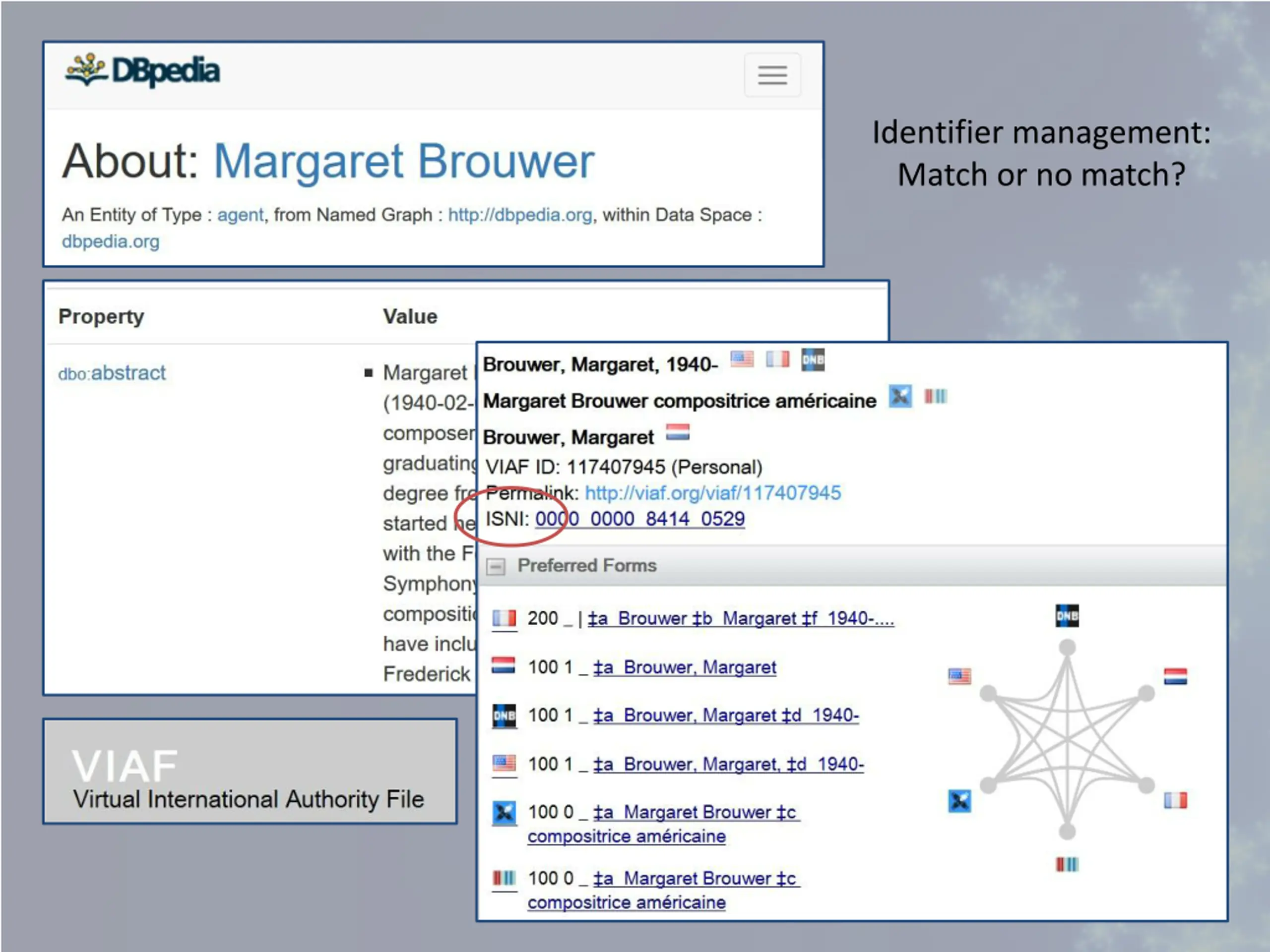Click bottom node of the star diagram
This screenshot has width=1270, height=952.
[x=1067, y=831]
